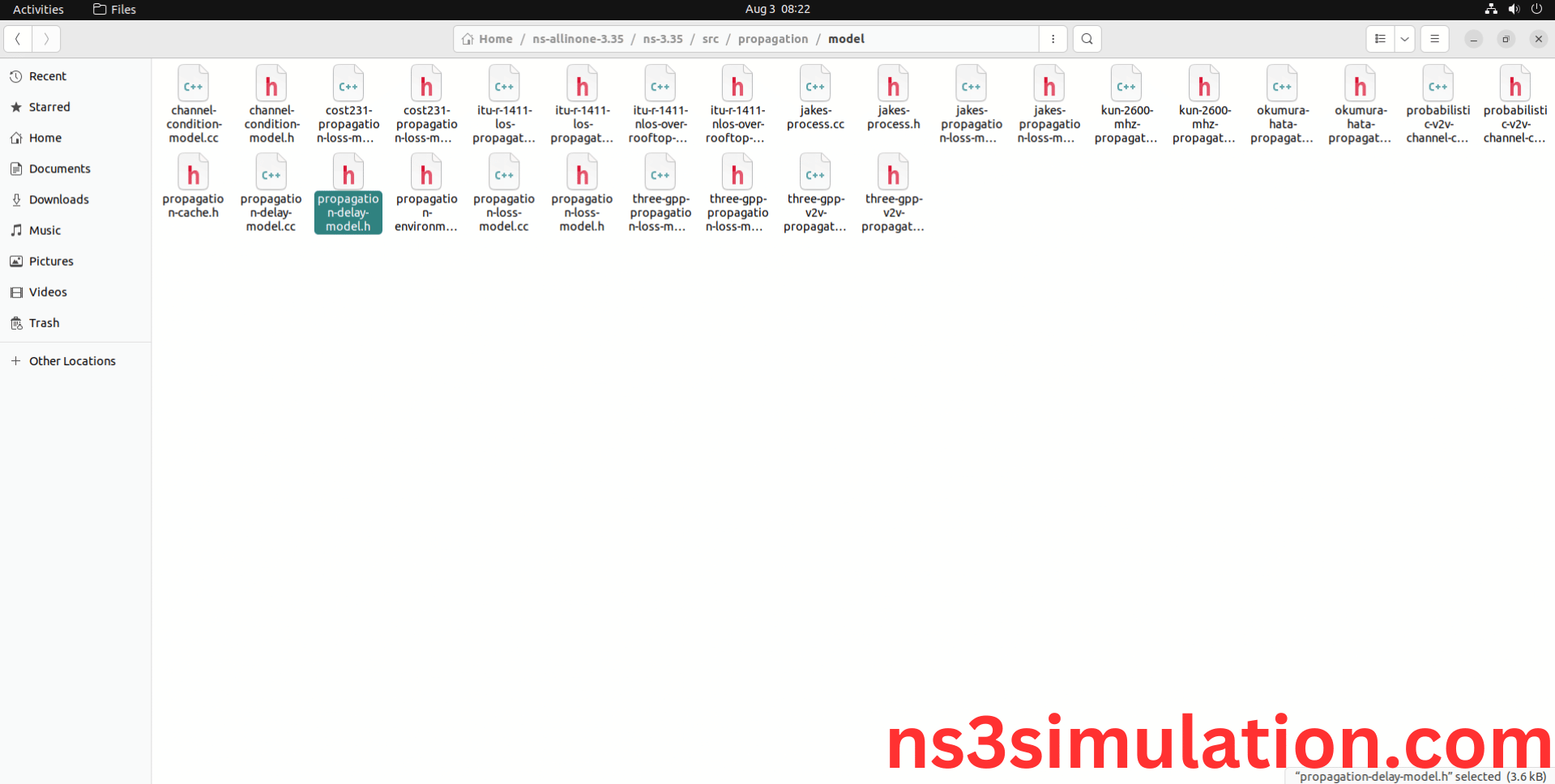Click the search magnifier icon
The image size is (1555, 784).
[1087, 39]
